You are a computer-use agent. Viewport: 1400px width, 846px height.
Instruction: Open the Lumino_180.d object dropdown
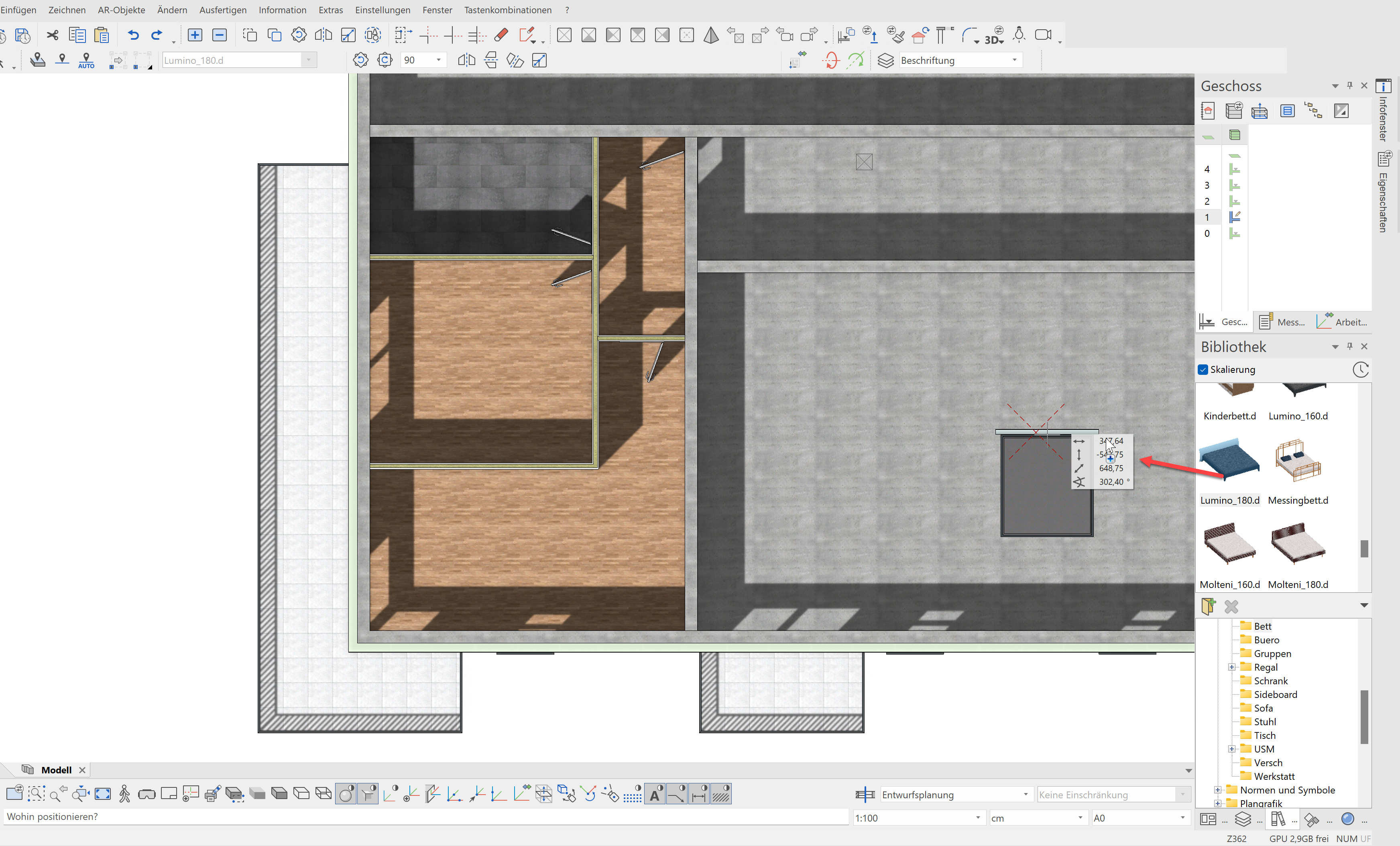[x=309, y=60]
